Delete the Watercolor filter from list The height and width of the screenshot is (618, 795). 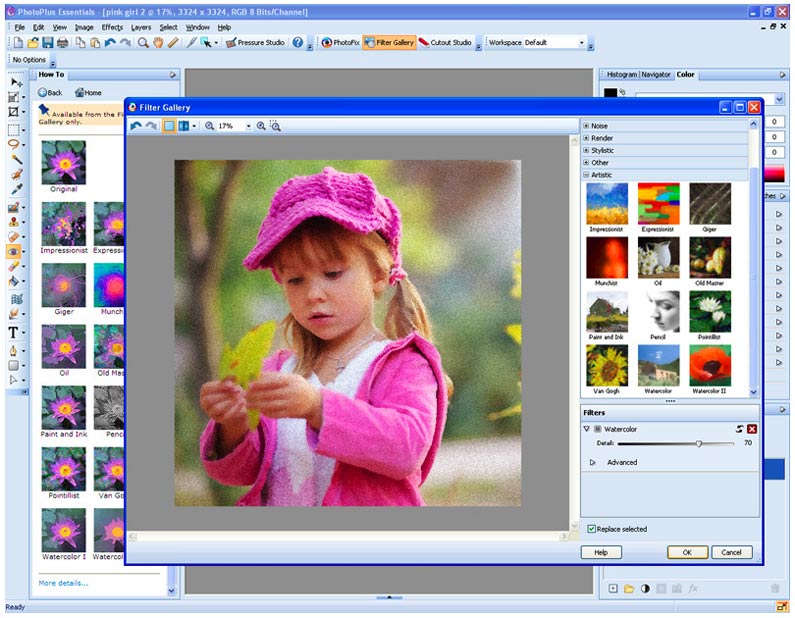pos(752,428)
